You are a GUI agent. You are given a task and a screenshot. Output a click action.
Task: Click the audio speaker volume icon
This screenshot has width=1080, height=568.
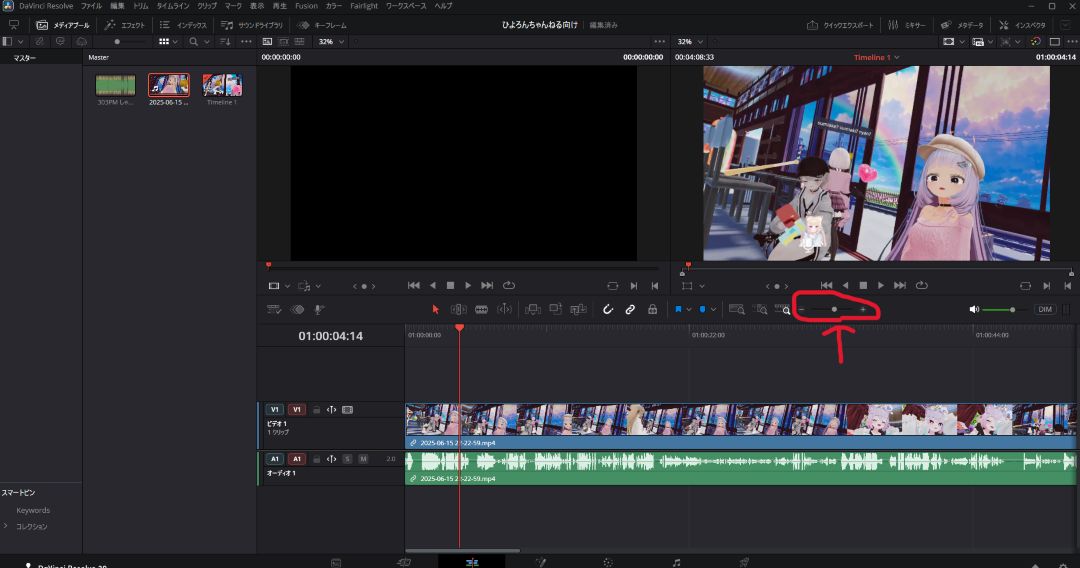pos(974,310)
